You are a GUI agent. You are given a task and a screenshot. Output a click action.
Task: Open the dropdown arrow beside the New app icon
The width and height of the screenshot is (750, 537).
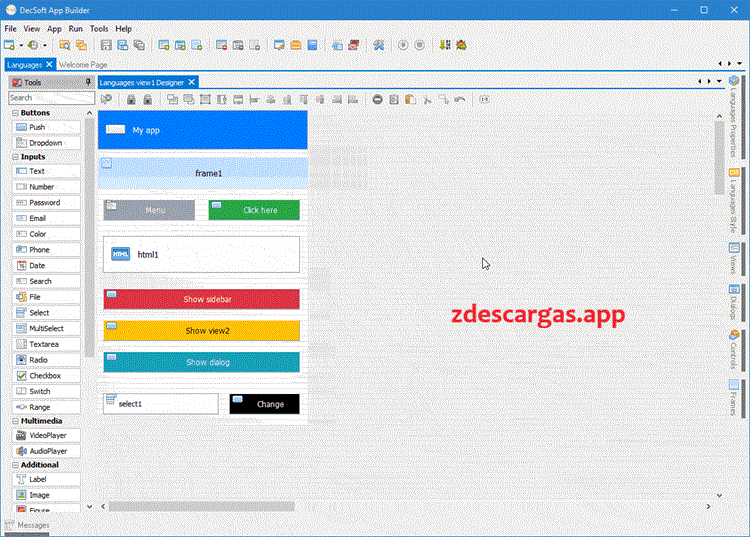[x=21, y=45]
